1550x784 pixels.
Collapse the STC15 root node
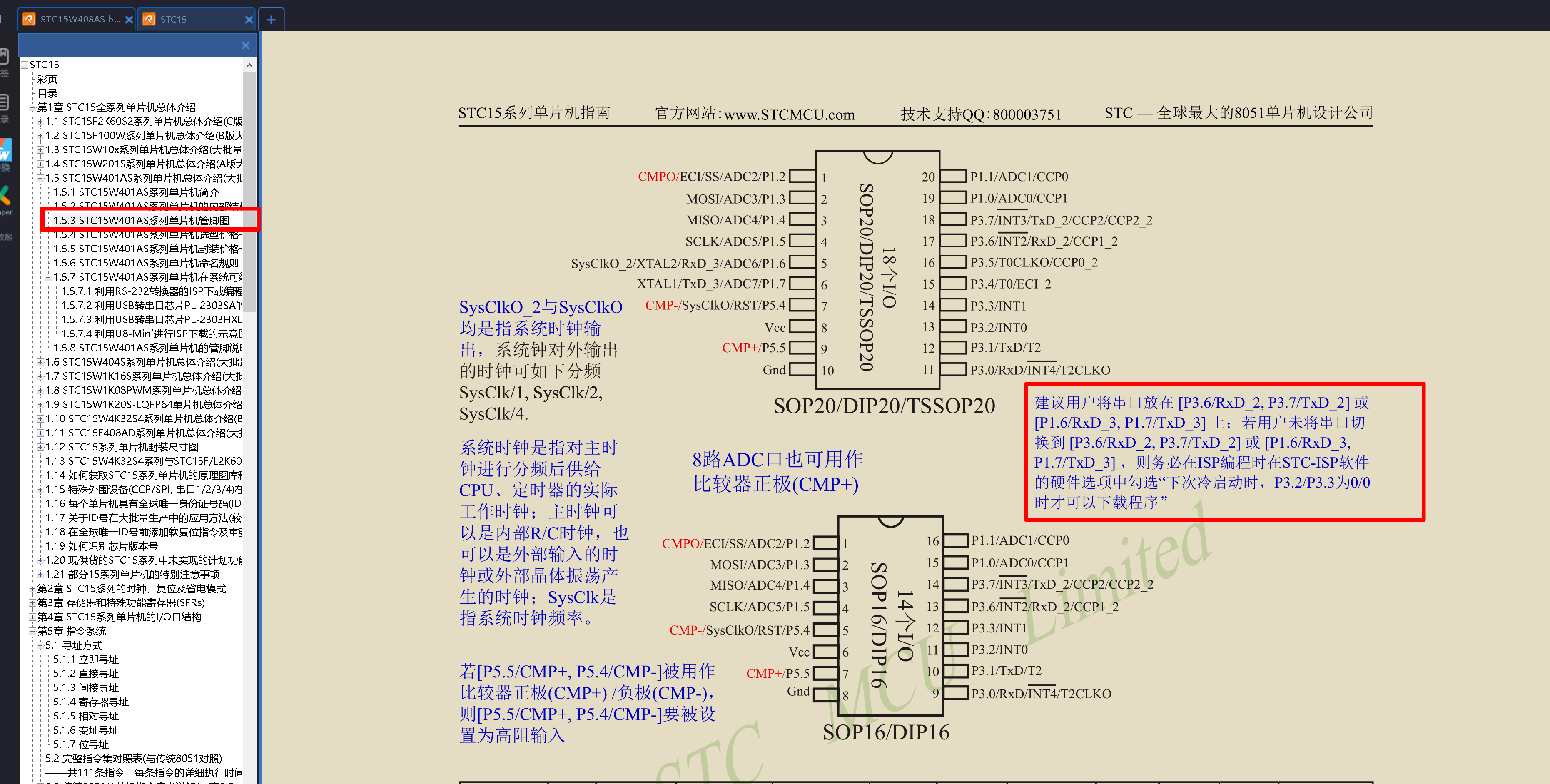click(25, 65)
